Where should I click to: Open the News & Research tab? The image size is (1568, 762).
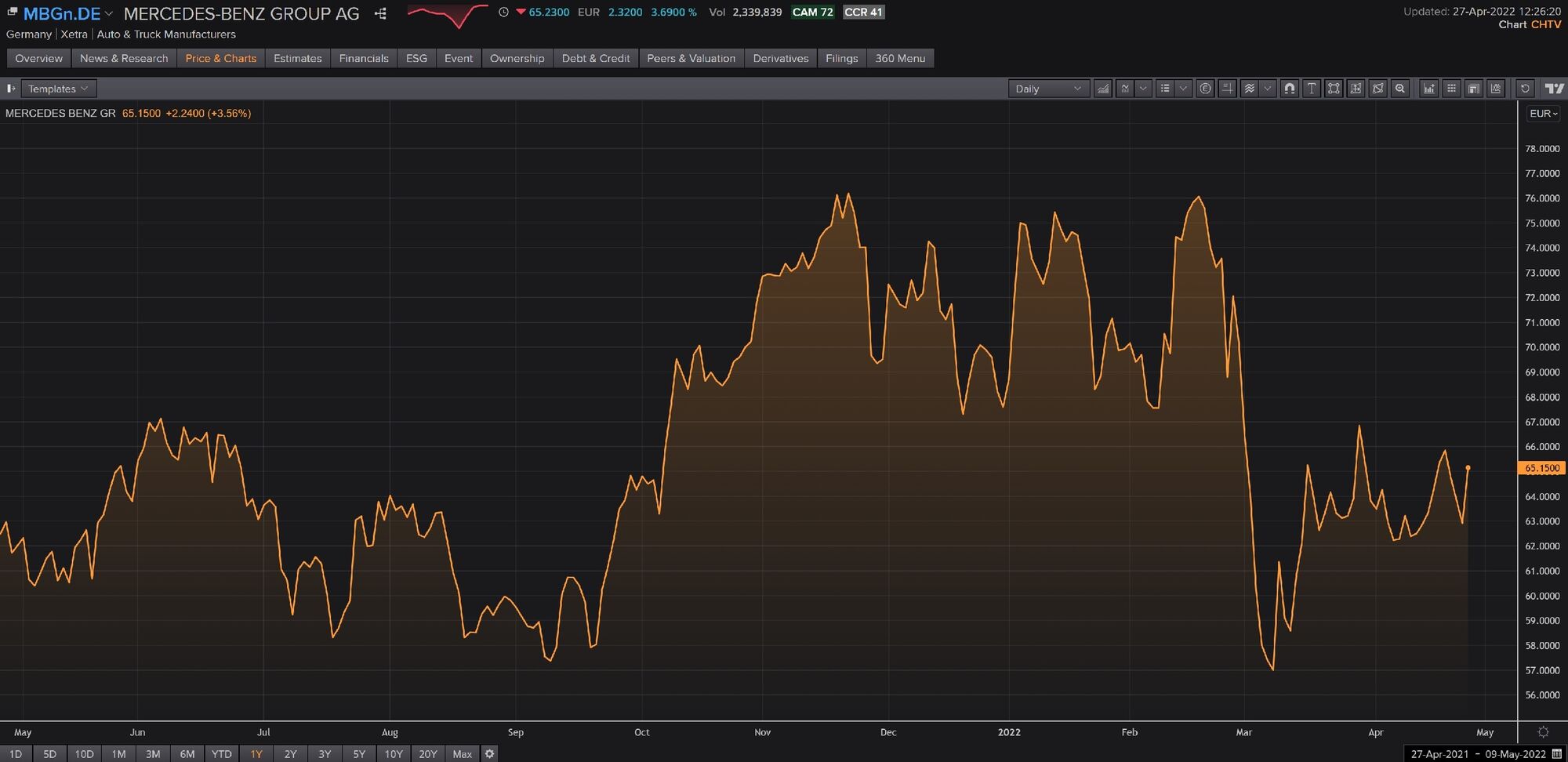pos(124,58)
